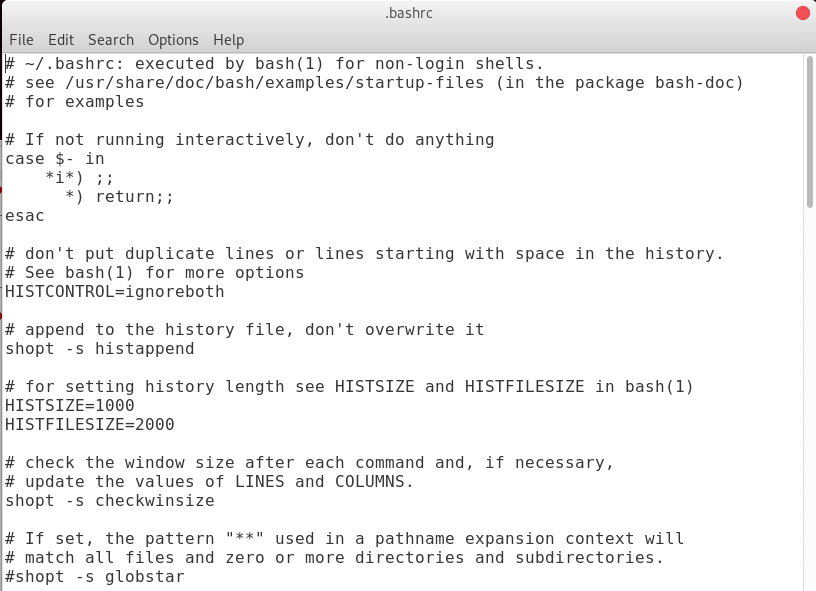
Task: Click the '*) return;;' line
Action: click(119, 197)
